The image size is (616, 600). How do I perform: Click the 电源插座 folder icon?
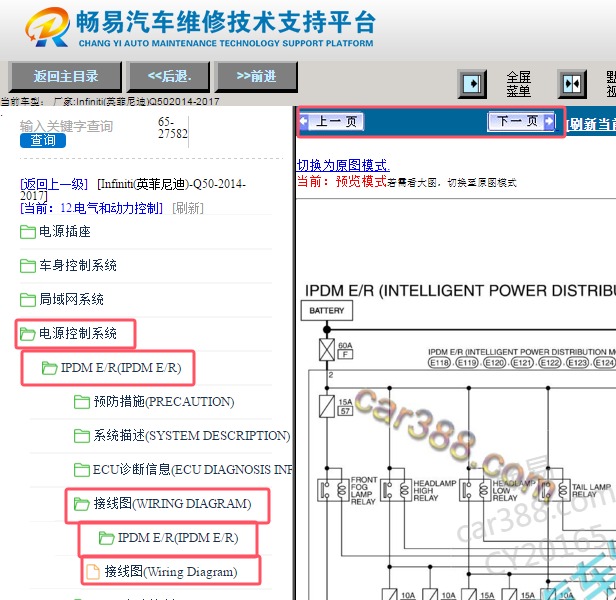point(28,232)
